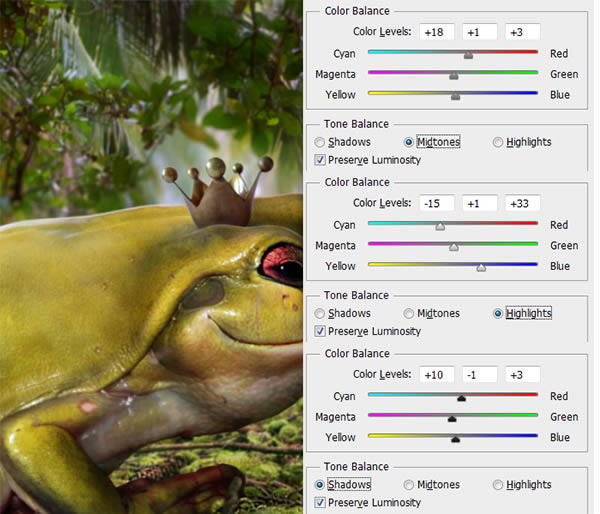Select Highlights radio in the third Tone Balance panel
The height and width of the screenshot is (514, 600).
[x=498, y=485]
